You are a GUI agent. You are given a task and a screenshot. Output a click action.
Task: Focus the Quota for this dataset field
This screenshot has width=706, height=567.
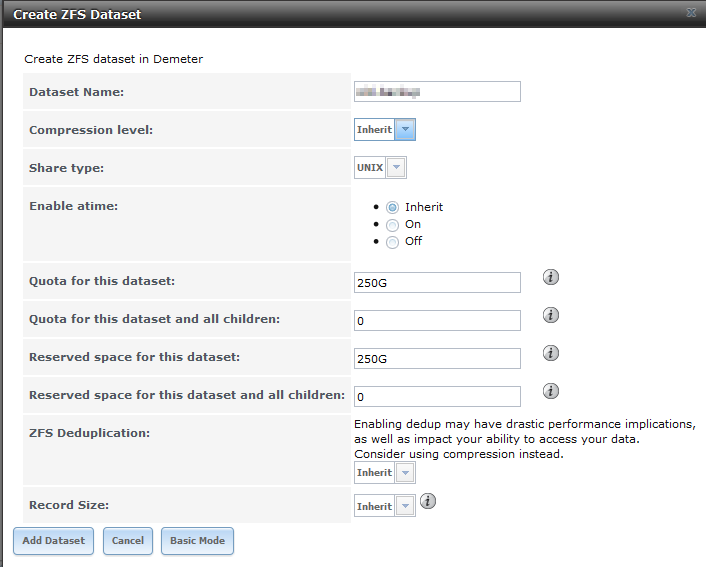[437, 283]
